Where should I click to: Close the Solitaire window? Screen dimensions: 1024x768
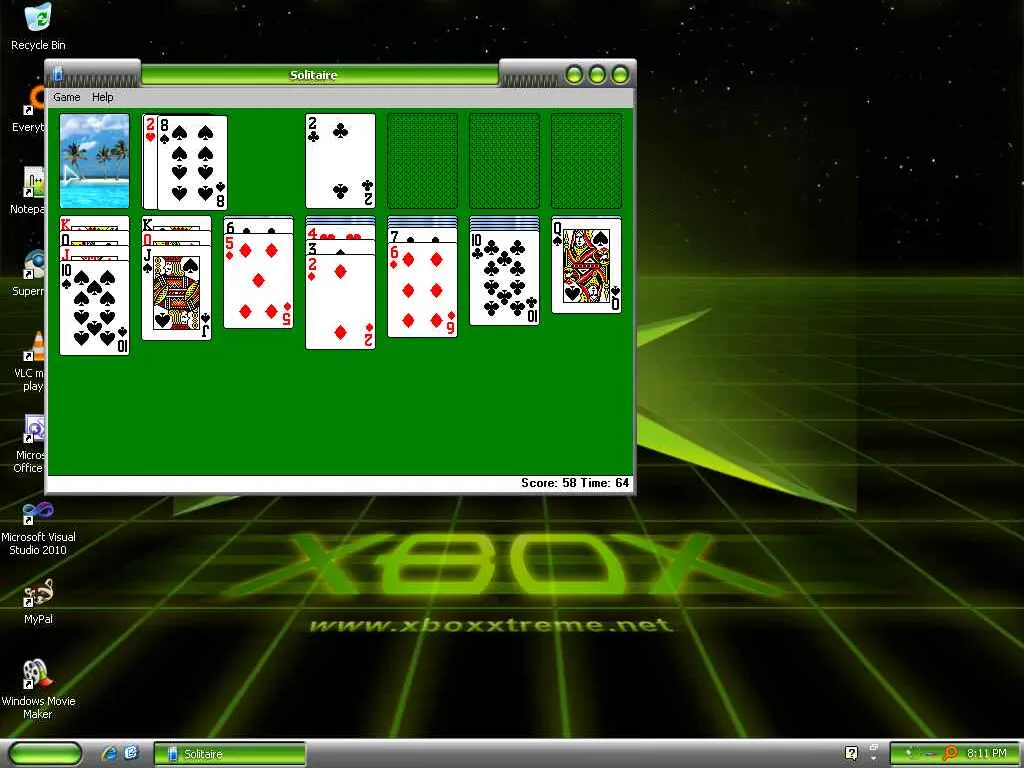pyautogui.click(x=620, y=75)
